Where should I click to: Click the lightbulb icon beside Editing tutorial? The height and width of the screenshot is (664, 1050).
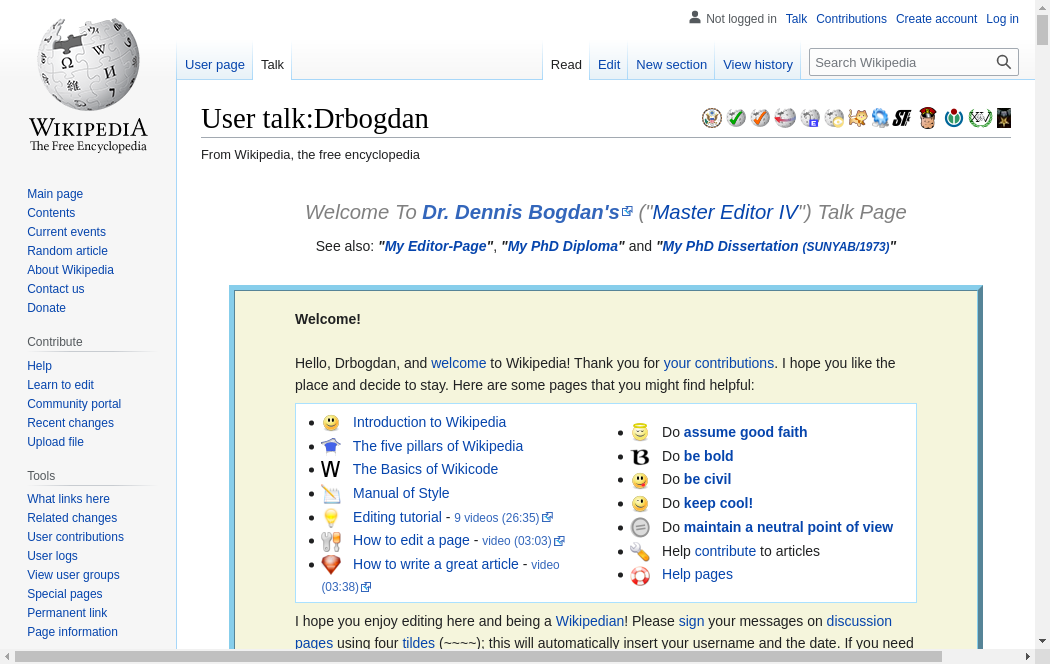point(331,517)
